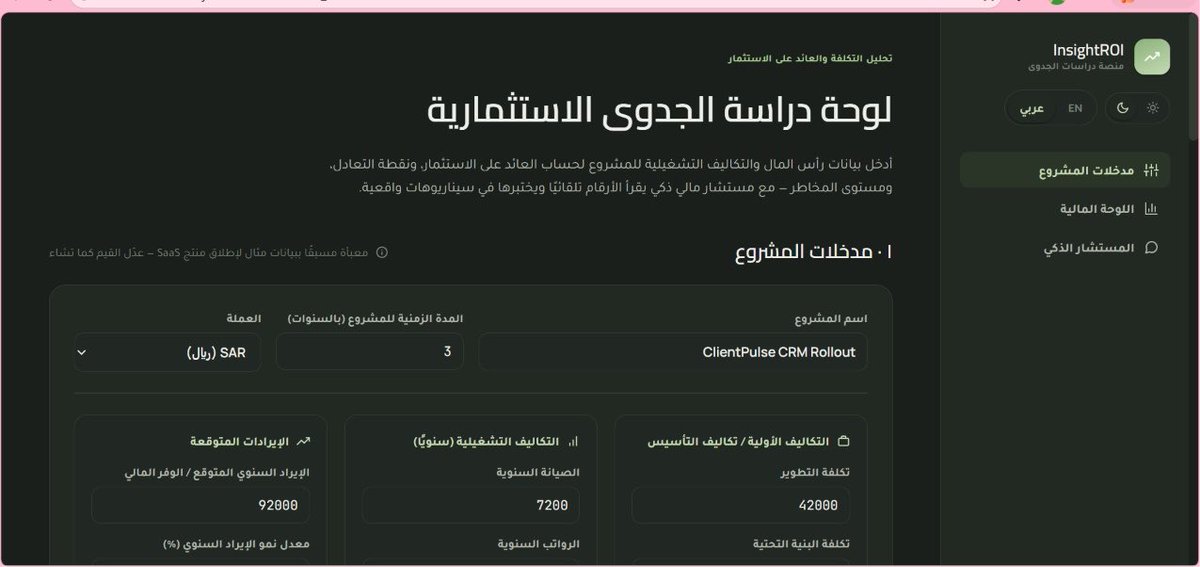Open the المستشار الذكي sidebar section

tap(1064, 247)
